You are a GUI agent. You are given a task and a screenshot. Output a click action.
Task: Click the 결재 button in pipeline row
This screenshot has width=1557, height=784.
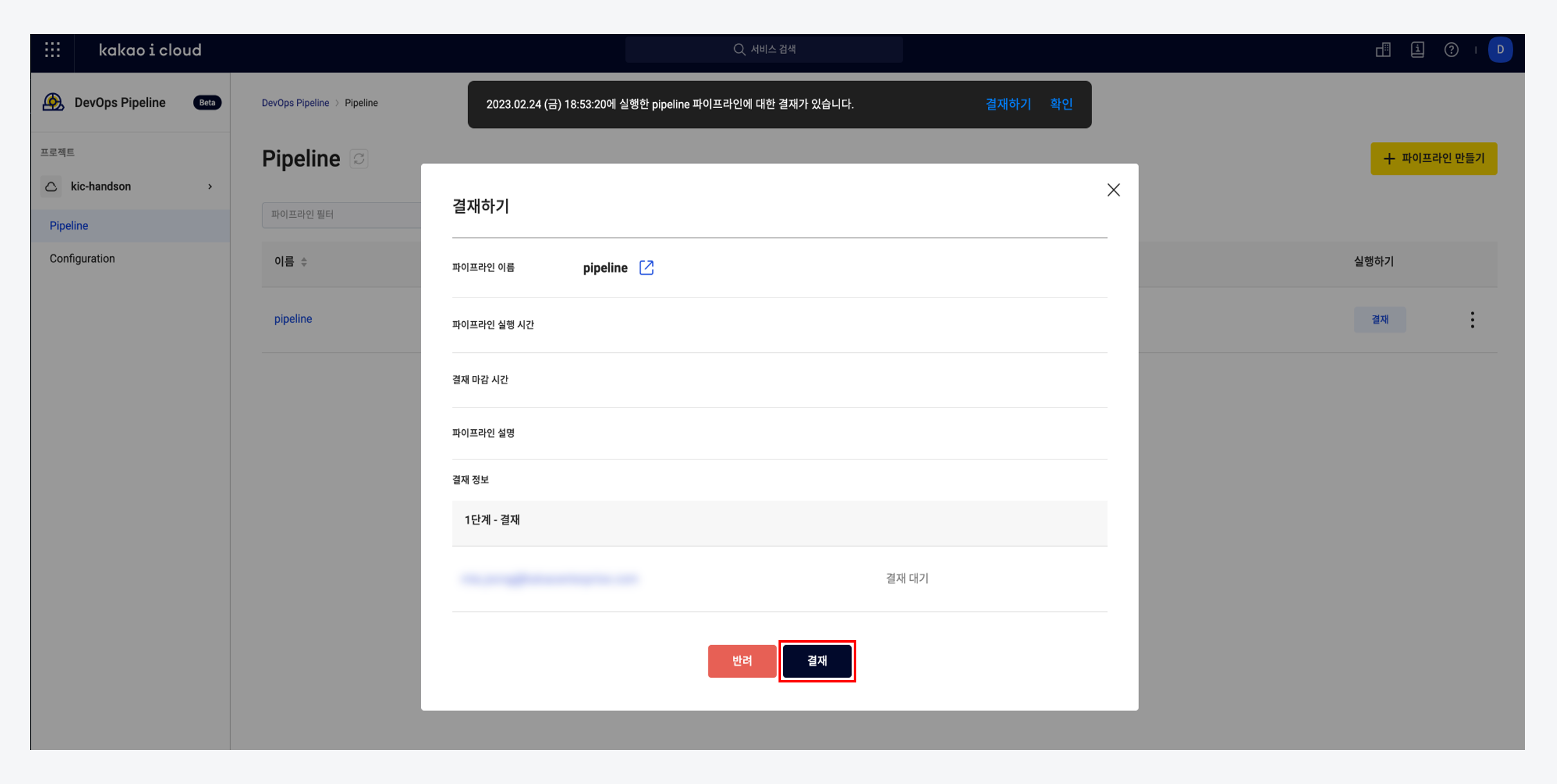coord(1380,319)
